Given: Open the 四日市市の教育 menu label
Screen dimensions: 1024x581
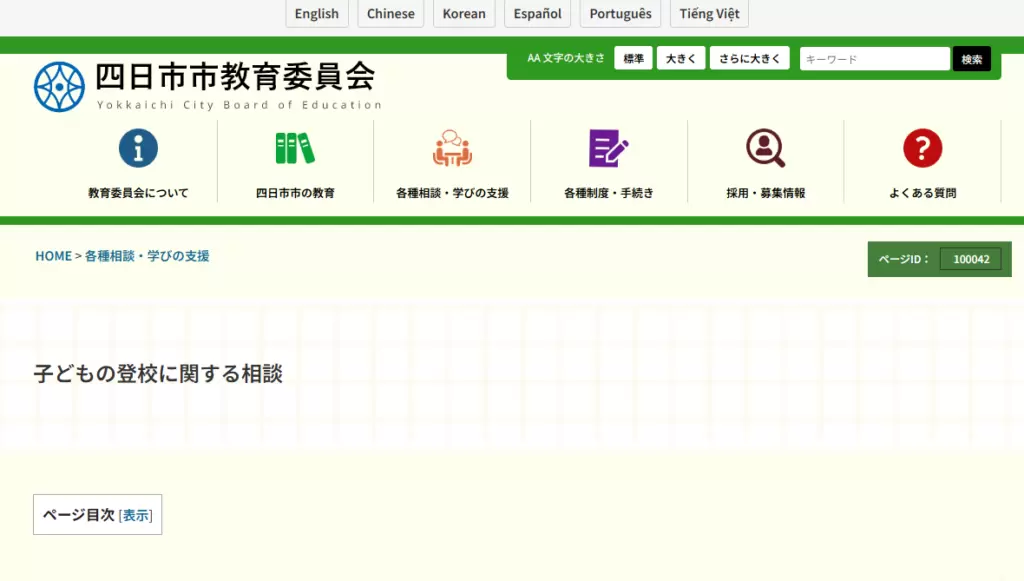Looking at the screenshot, I should (x=295, y=193).
